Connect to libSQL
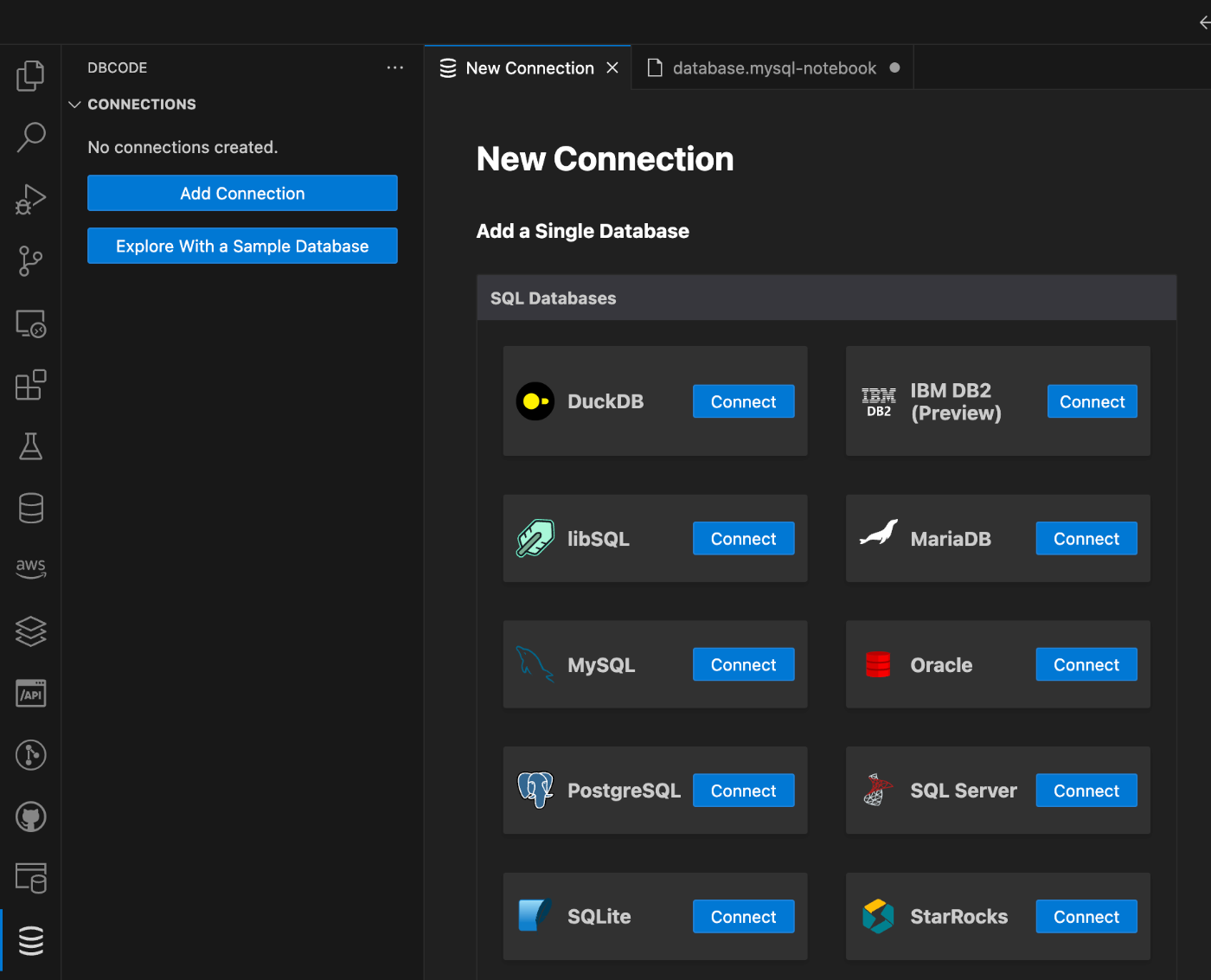 743,538
